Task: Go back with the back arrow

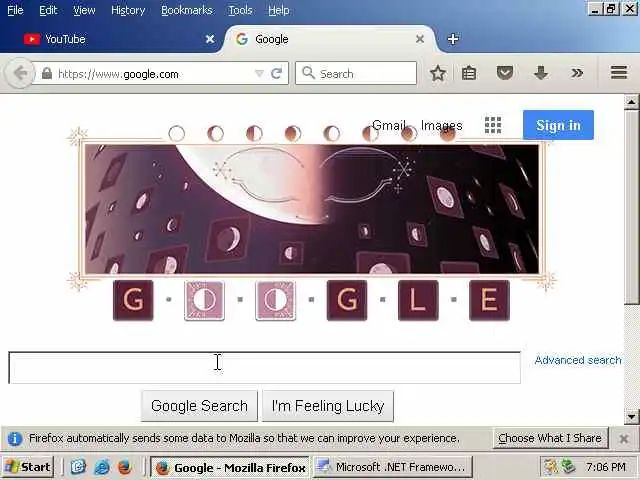Action: point(19,73)
